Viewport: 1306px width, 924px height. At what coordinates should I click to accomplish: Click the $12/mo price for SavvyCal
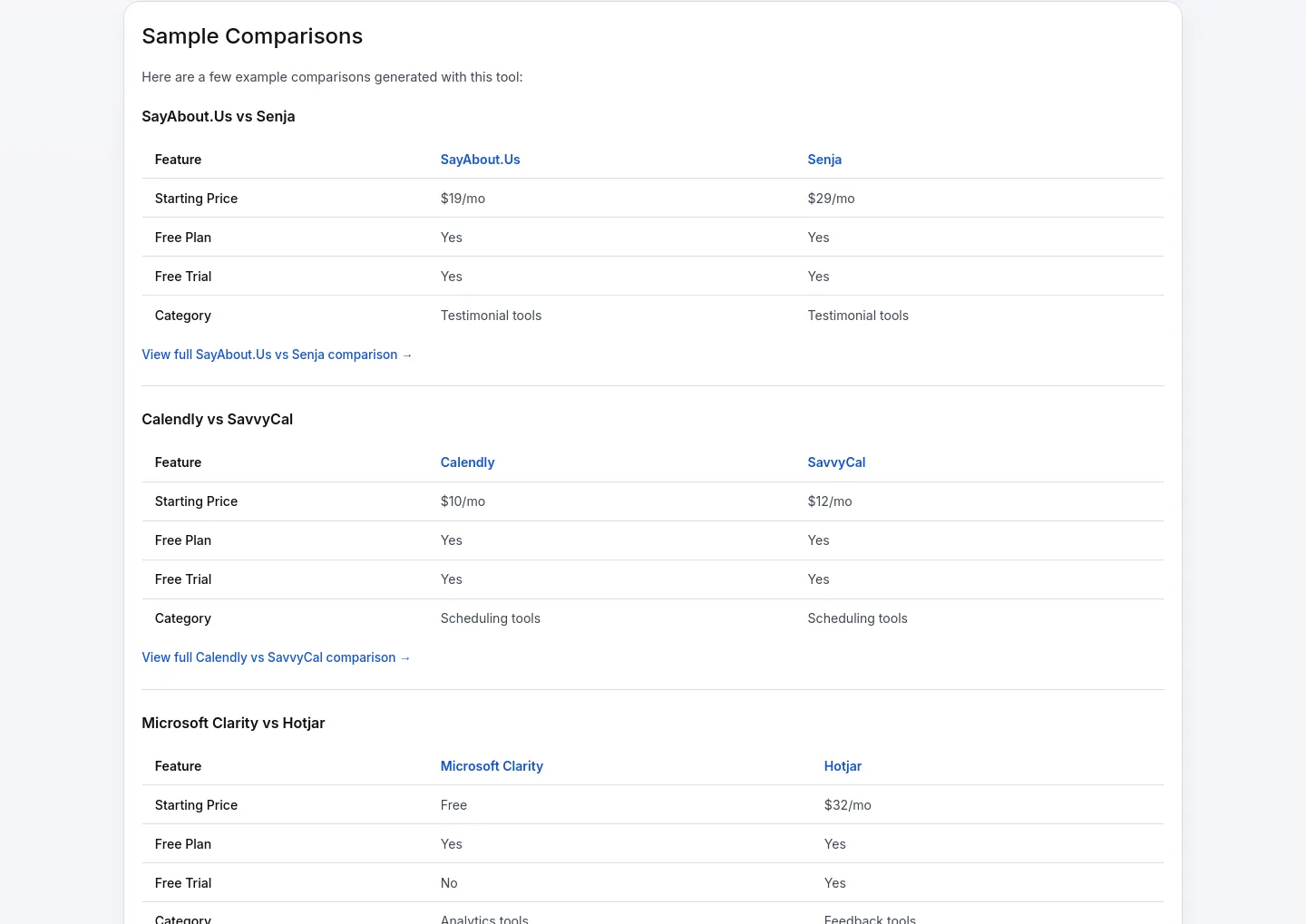pos(830,501)
